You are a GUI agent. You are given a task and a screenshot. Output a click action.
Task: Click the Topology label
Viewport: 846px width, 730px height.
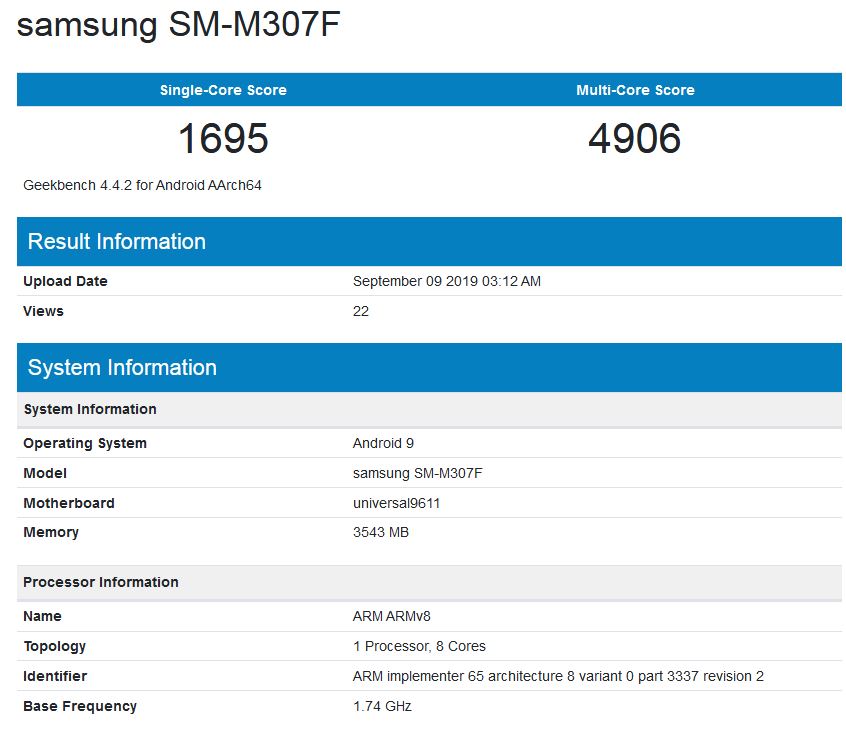[54, 646]
